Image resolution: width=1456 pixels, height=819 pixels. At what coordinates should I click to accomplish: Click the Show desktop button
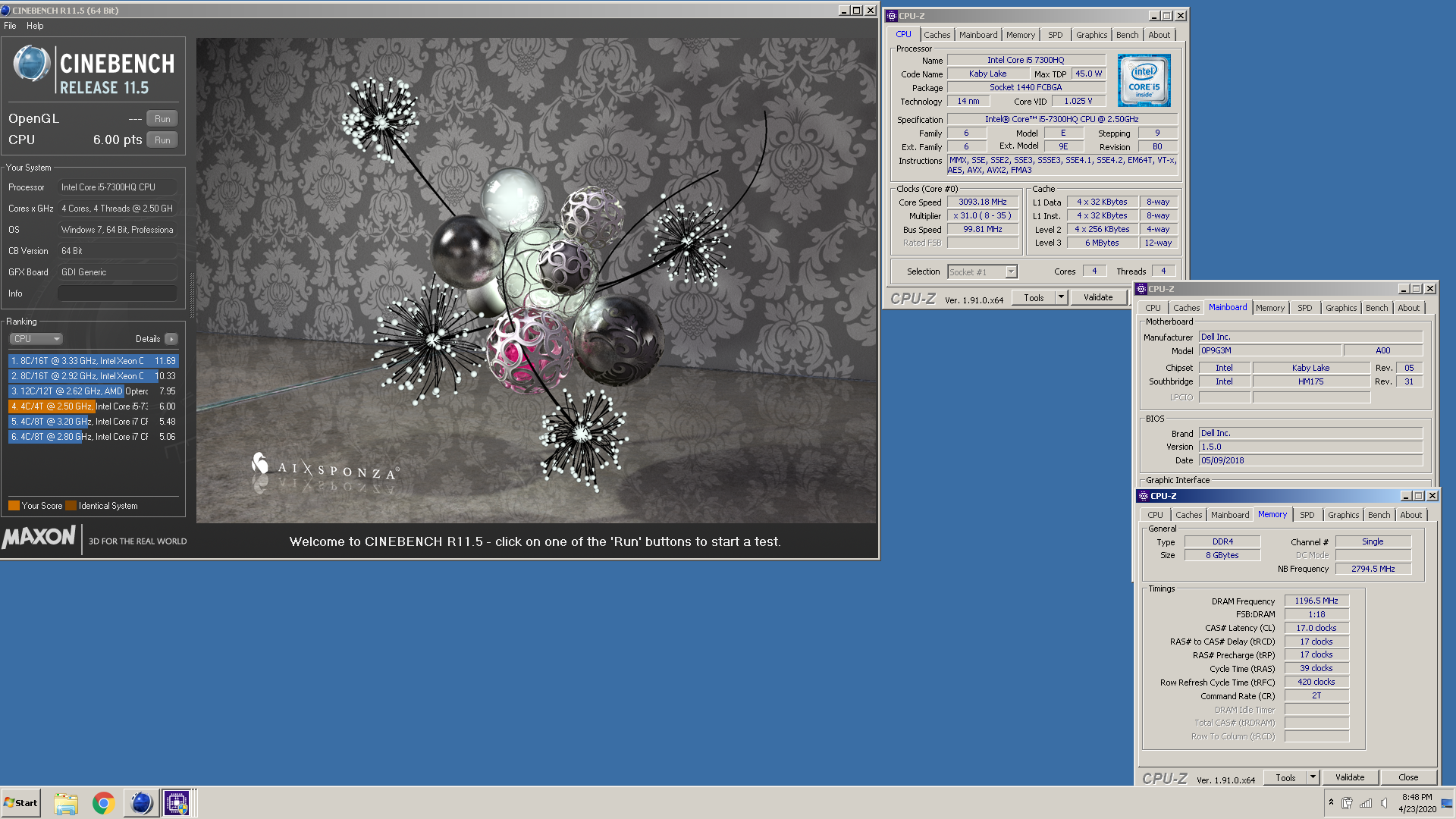coord(1447,803)
